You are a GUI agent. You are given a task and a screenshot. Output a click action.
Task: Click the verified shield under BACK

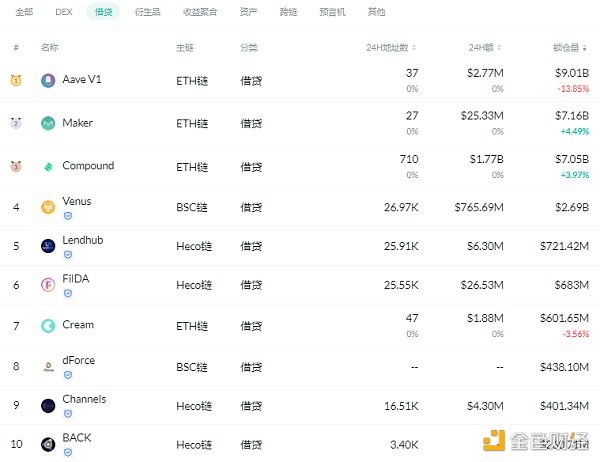click(68, 452)
